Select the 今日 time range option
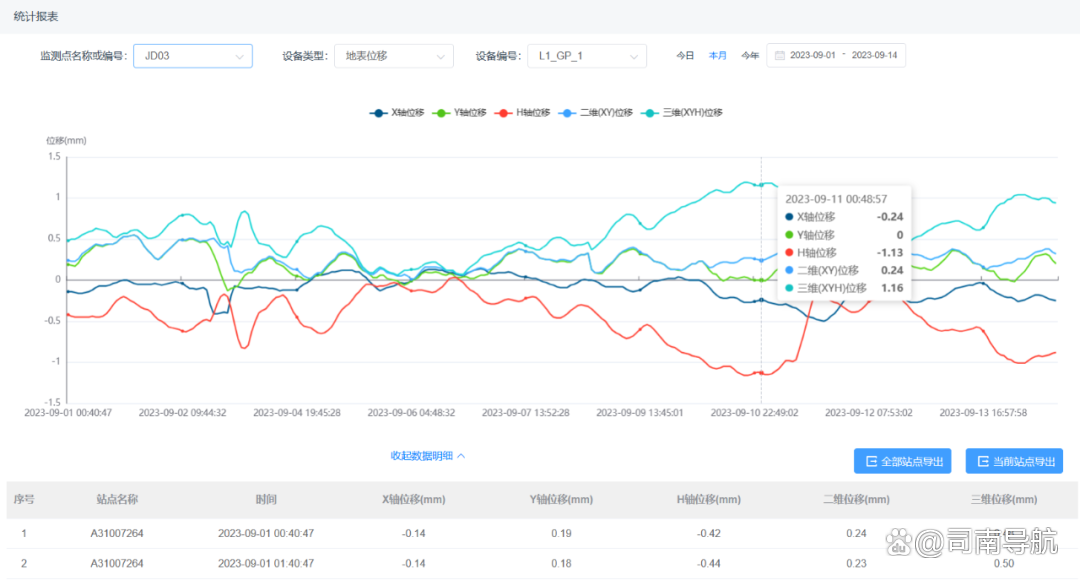1080x580 pixels. [x=685, y=56]
